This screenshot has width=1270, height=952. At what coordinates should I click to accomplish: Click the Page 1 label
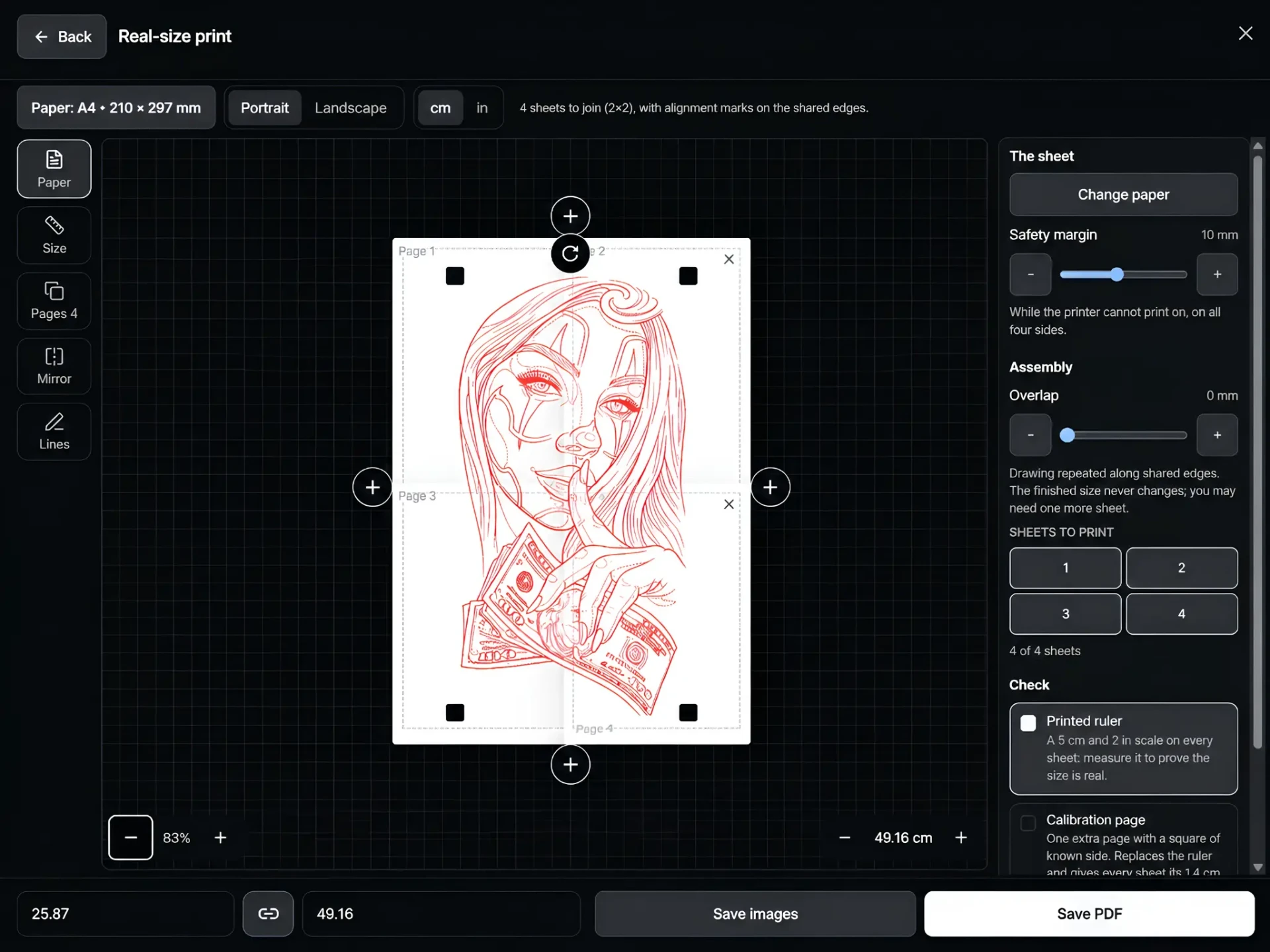click(x=417, y=251)
